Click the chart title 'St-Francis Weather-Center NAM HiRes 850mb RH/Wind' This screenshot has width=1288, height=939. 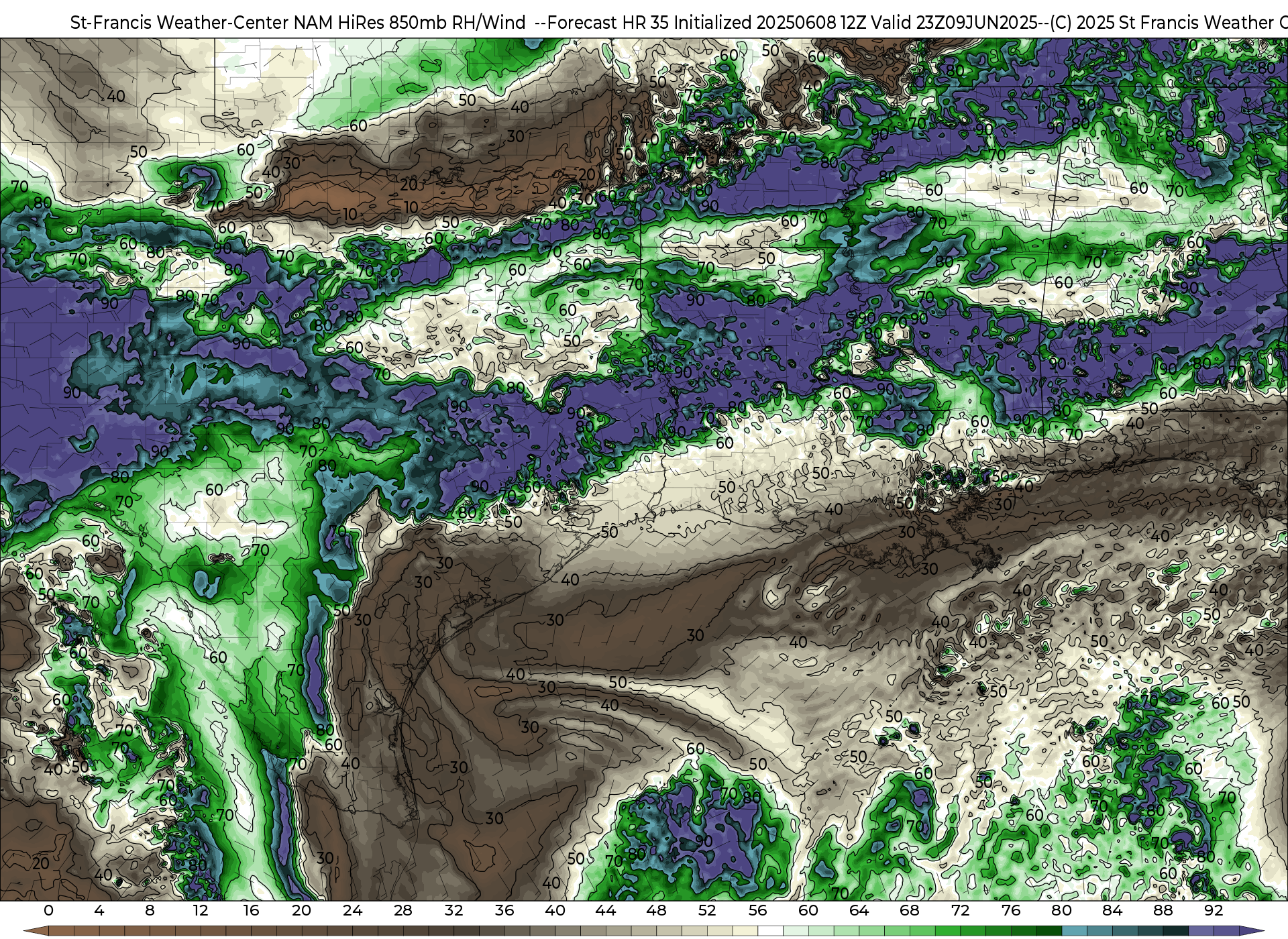(x=298, y=23)
